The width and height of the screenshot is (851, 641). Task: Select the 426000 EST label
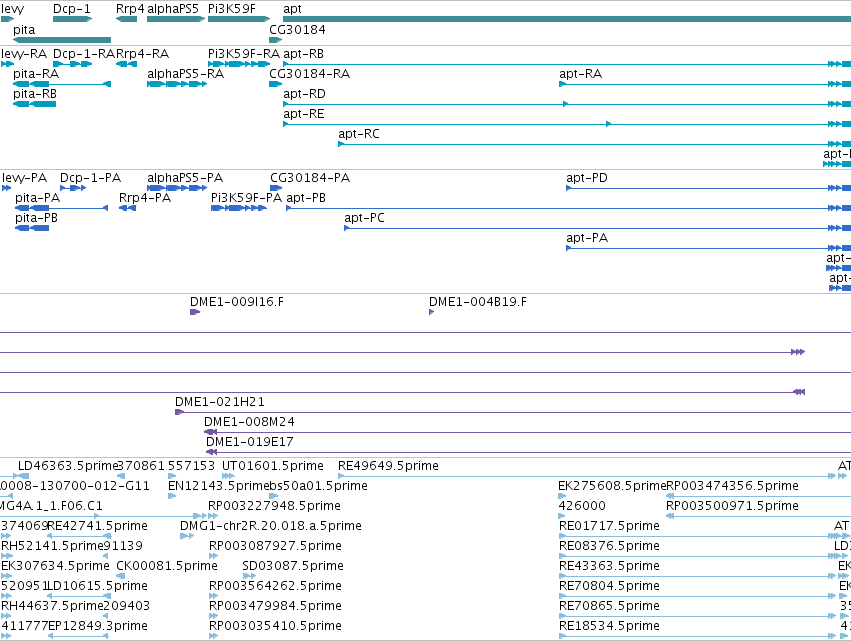click(582, 506)
